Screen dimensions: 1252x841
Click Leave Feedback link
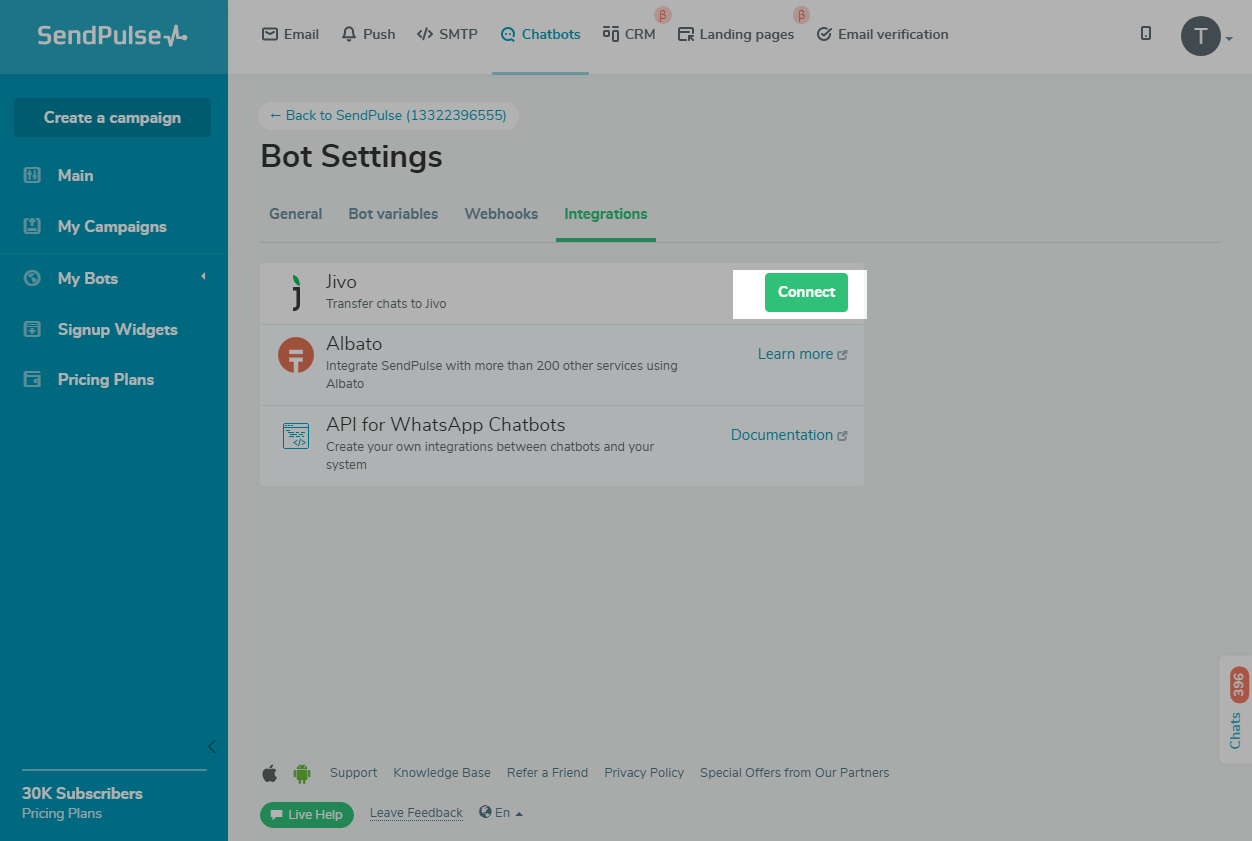pyautogui.click(x=416, y=813)
